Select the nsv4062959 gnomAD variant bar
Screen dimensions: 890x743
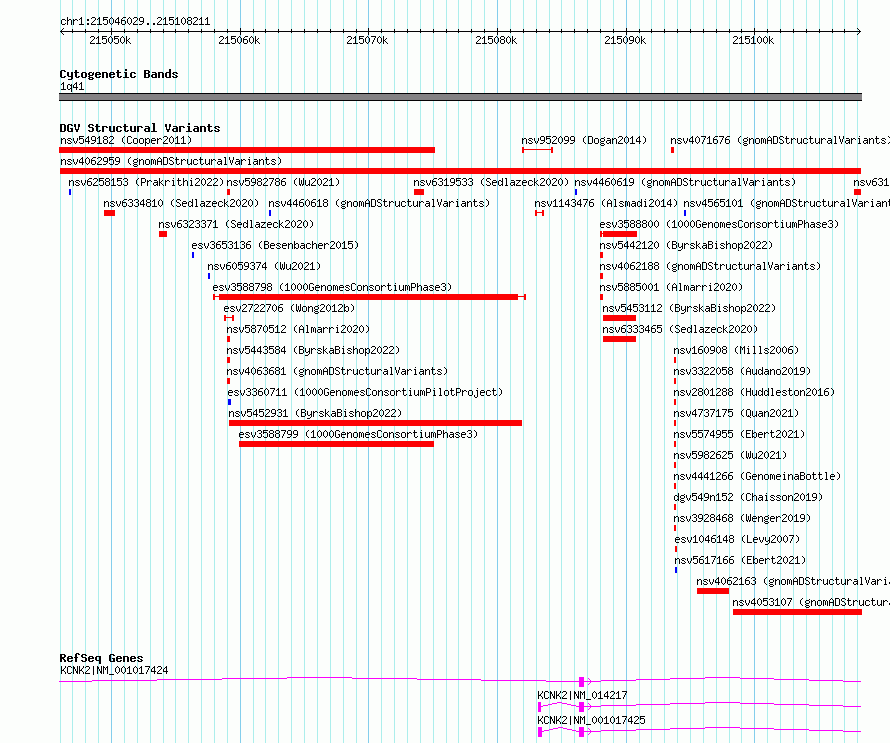click(x=460, y=171)
